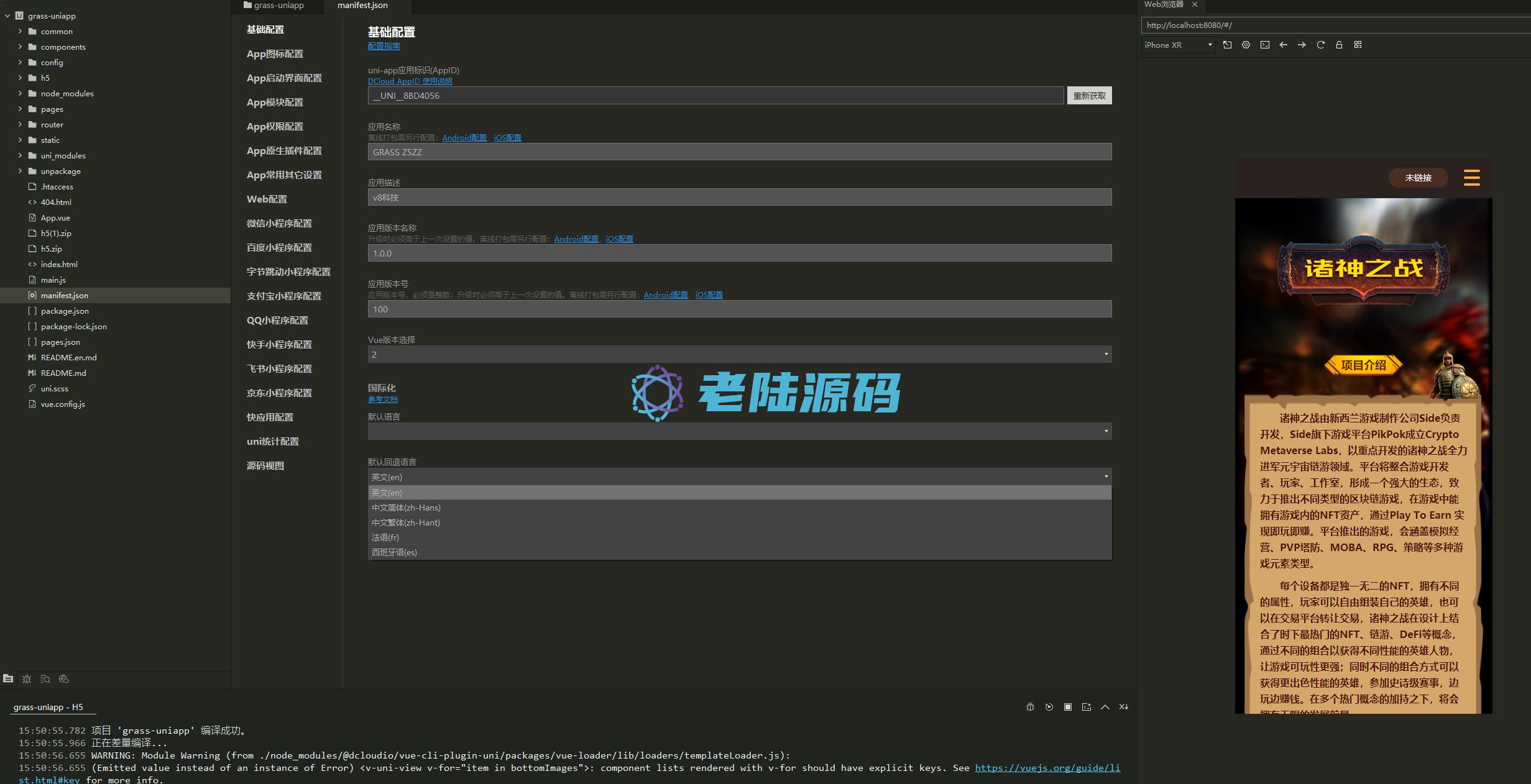Select 中文简体(zh-Hans) from the language list
Image resolution: width=1531 pixels, height=784 pixels.
click(x=406, y=508)
